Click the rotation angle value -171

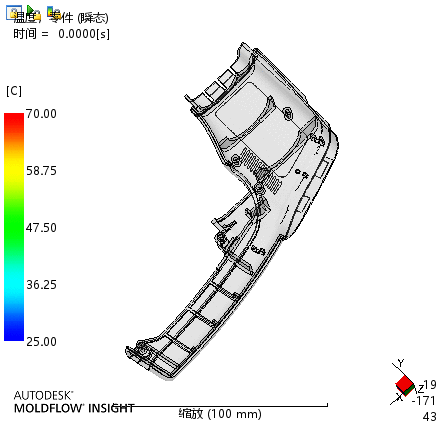click(x=424, y=400)
